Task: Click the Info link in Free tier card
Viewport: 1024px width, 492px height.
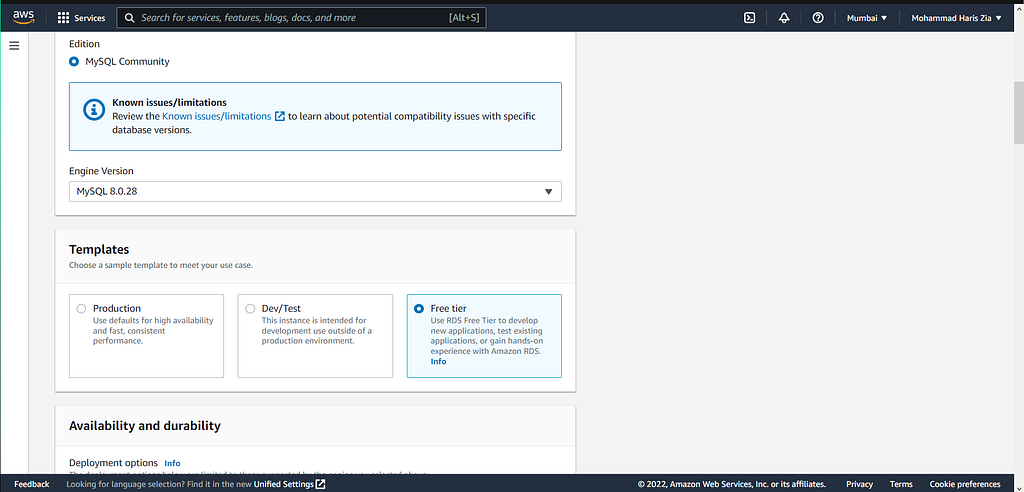Action: (438, 361)
